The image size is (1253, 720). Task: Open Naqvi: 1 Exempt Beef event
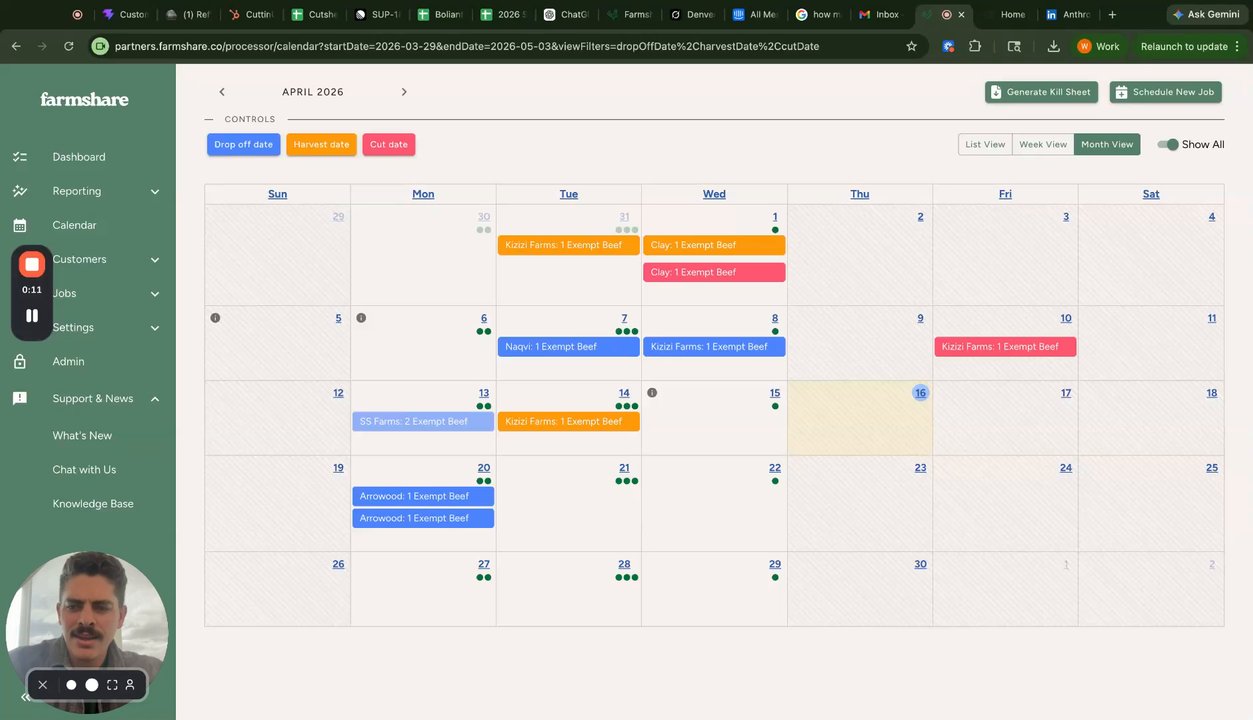click(x=568, y=347)
